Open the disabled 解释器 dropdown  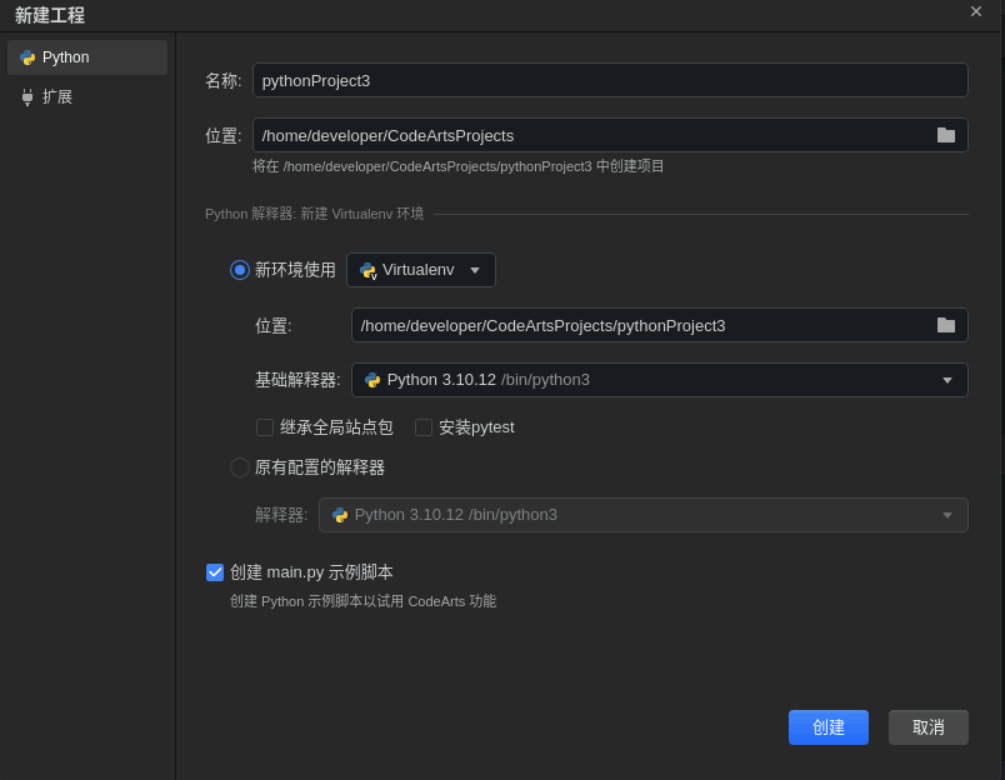[643, 515]
